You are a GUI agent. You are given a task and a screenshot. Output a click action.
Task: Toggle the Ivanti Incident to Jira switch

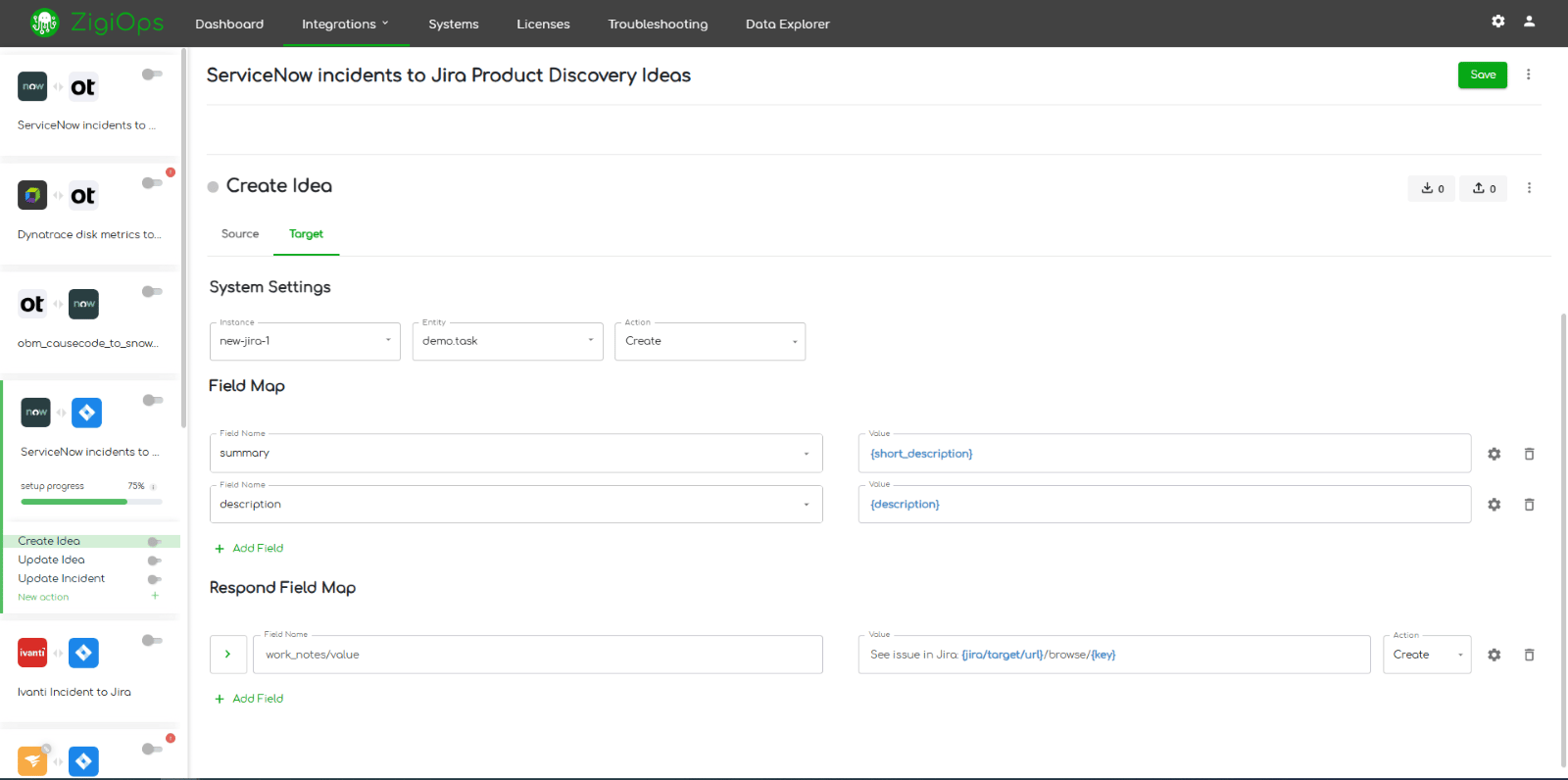point(152,641)
